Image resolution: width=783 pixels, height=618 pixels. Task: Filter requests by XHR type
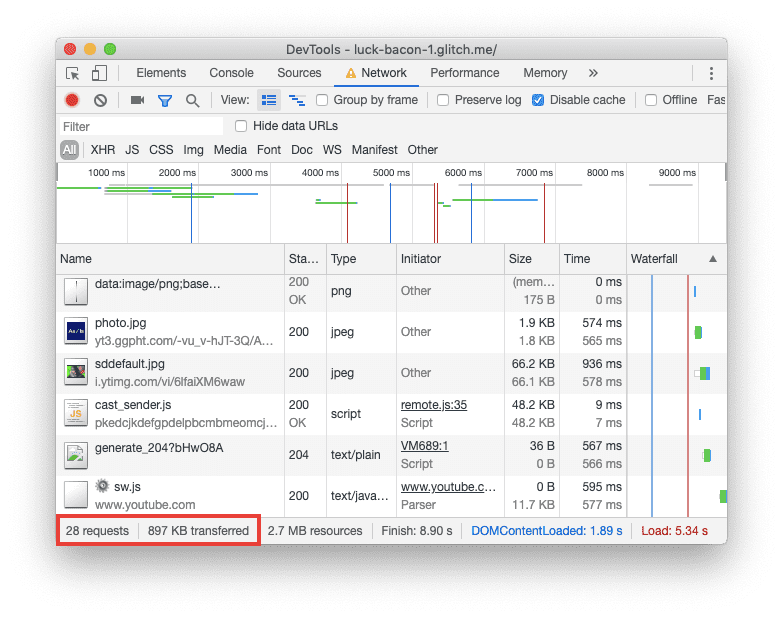click(x=102, y=150)
